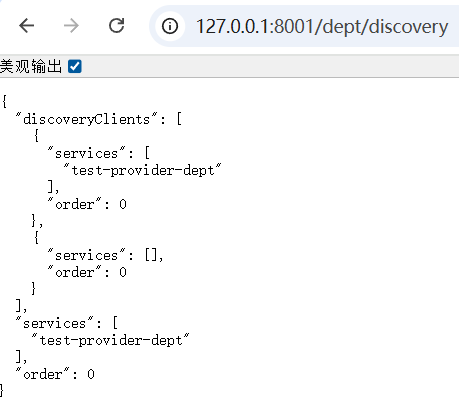Reload the page with the refresh icon
This screenshot has width=459, height=406.
(x=117, y=26)
